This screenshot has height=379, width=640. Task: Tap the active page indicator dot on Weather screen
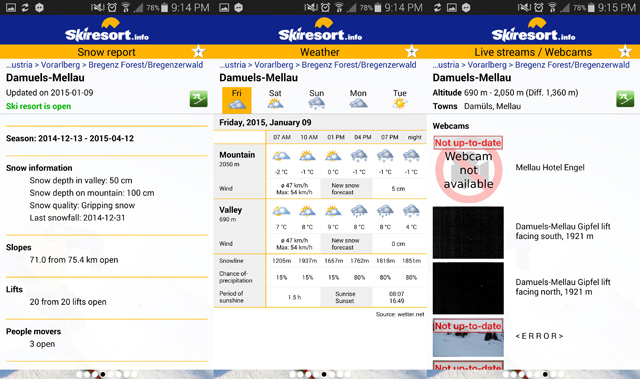pos(324,374)
